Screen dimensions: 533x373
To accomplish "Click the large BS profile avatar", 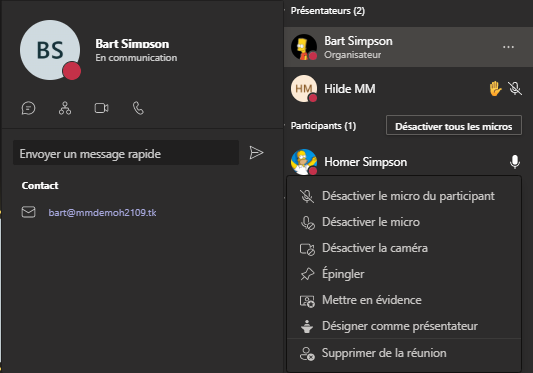I will [50, 50].
